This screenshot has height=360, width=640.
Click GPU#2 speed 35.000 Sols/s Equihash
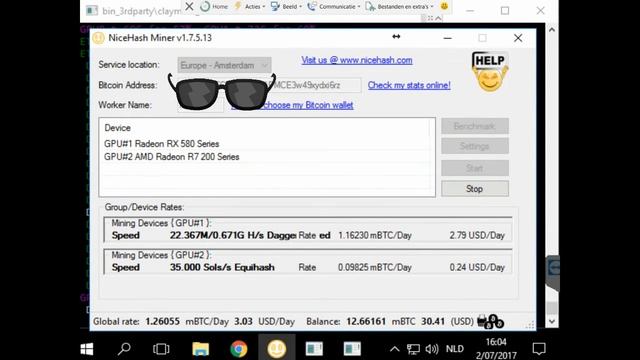tap(222, 268)
